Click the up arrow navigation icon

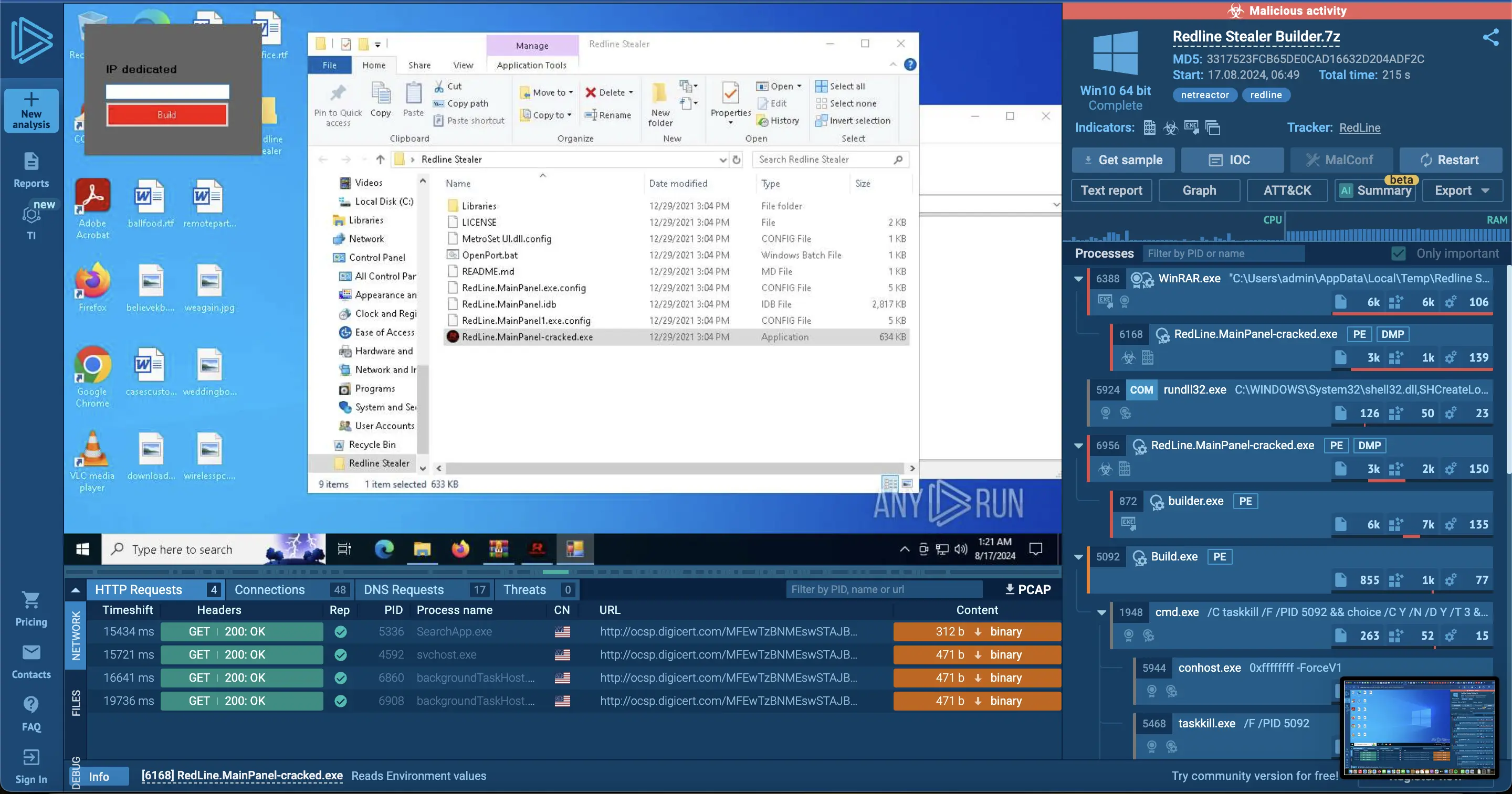380,159
